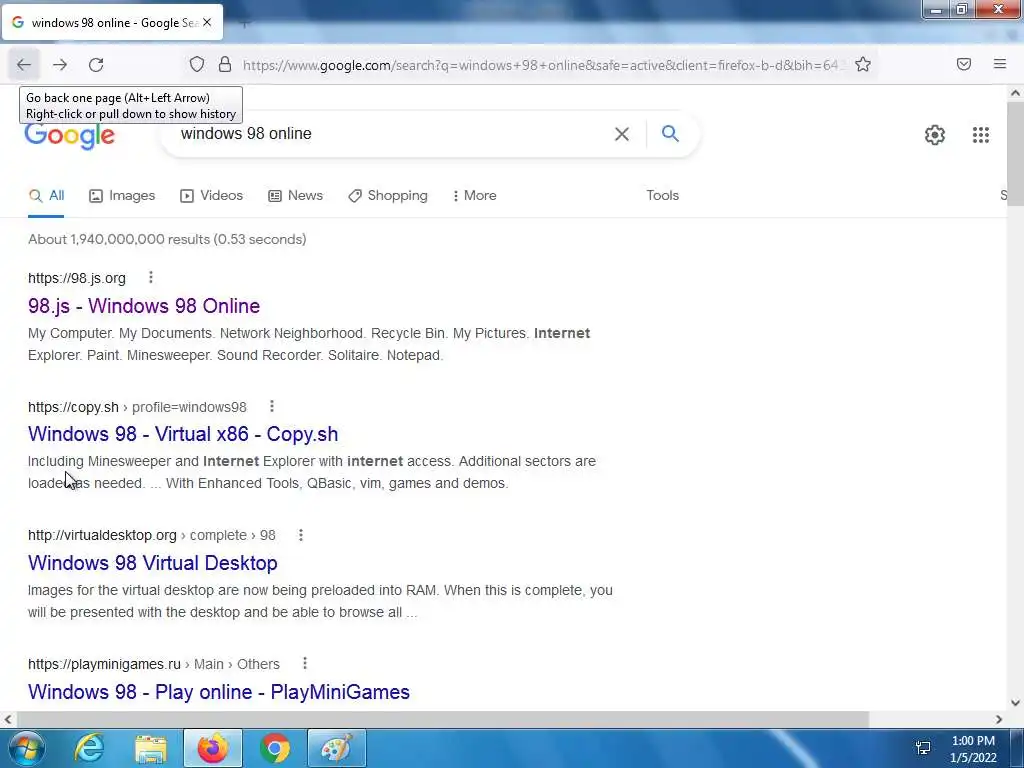Switch to Shopping results
The width and height of the screenshot is (1024, 768).
click(388, 195)
